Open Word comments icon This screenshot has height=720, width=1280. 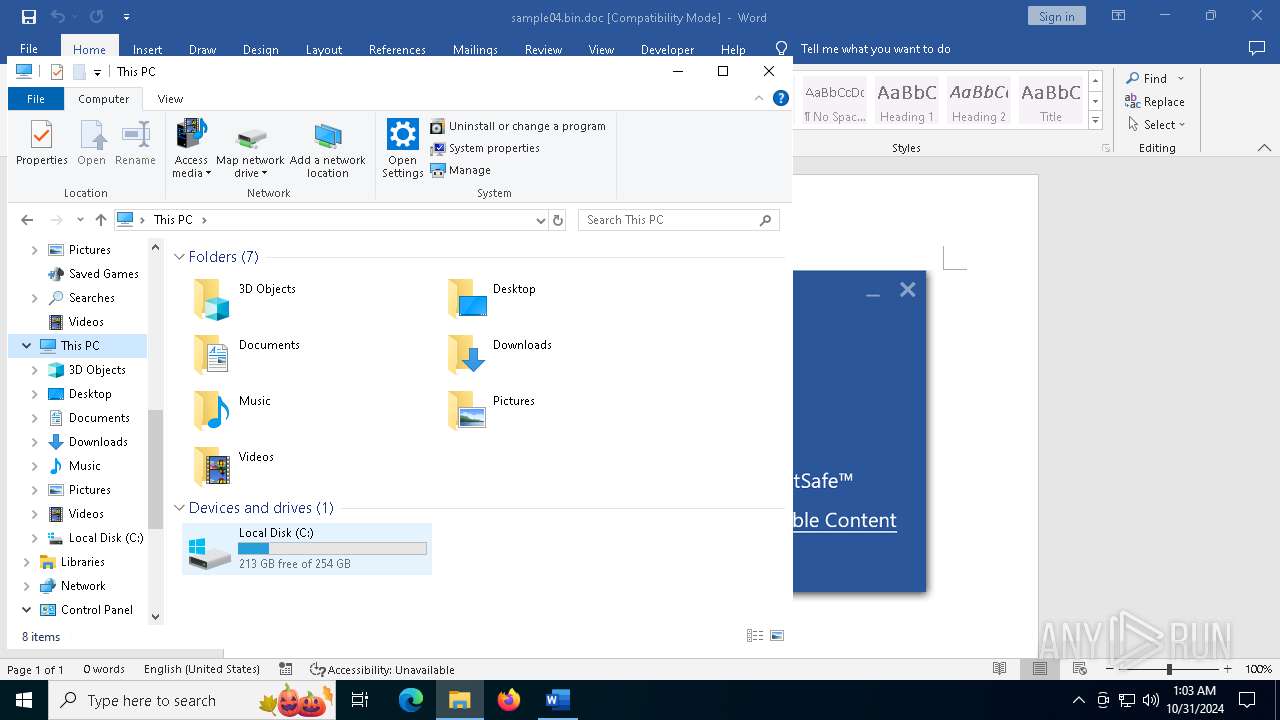click(1257, 48)
